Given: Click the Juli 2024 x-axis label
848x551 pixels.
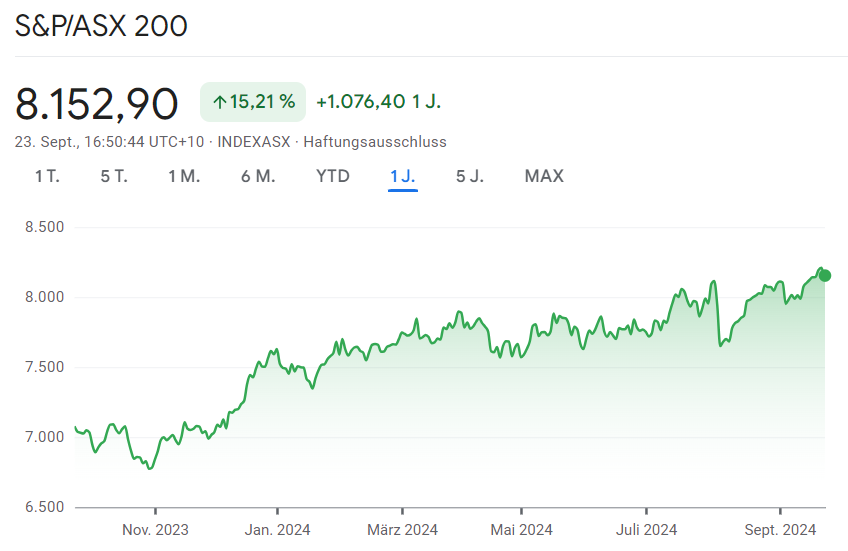Looking at the screenshot, I should pyautogui.click(x=646, y=530).
